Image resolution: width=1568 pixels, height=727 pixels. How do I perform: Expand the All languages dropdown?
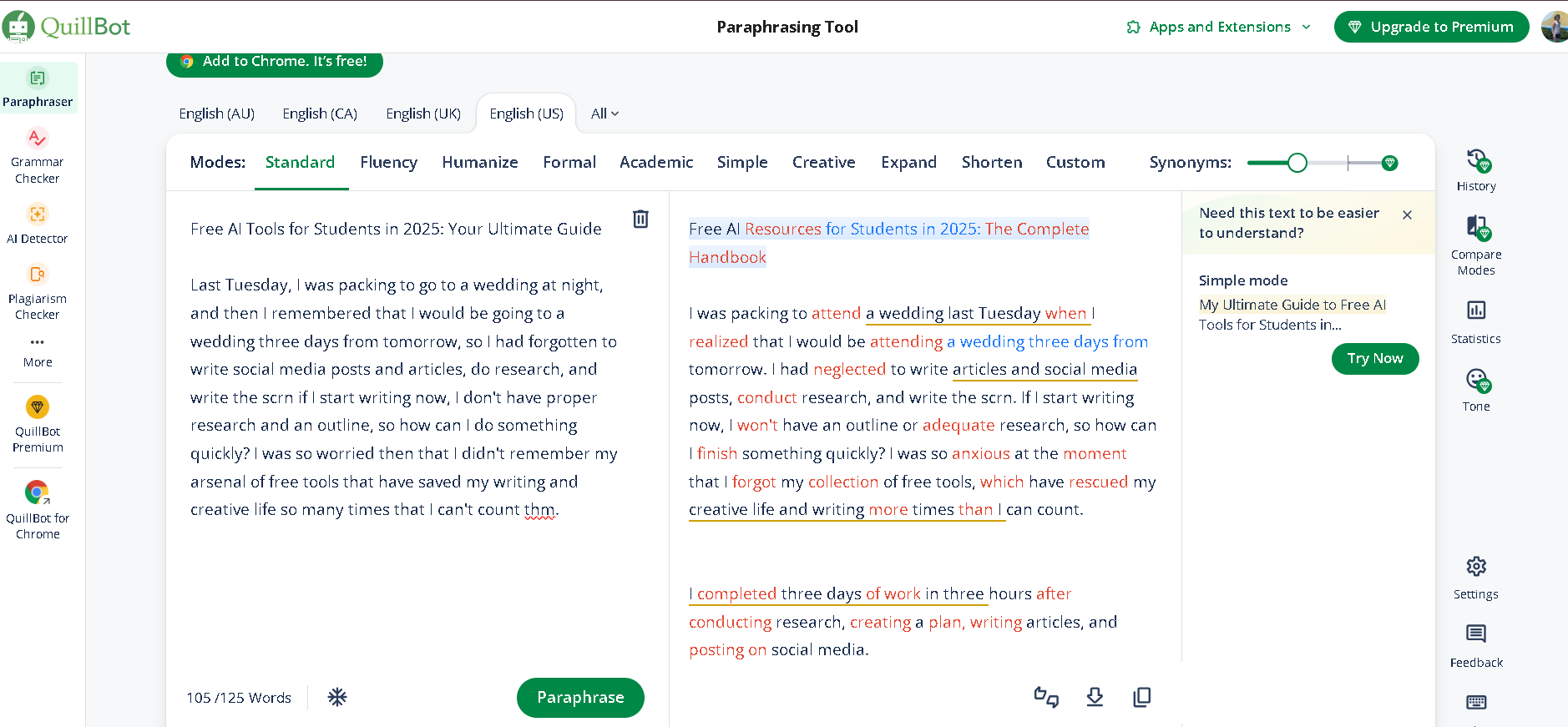[604, 114]
